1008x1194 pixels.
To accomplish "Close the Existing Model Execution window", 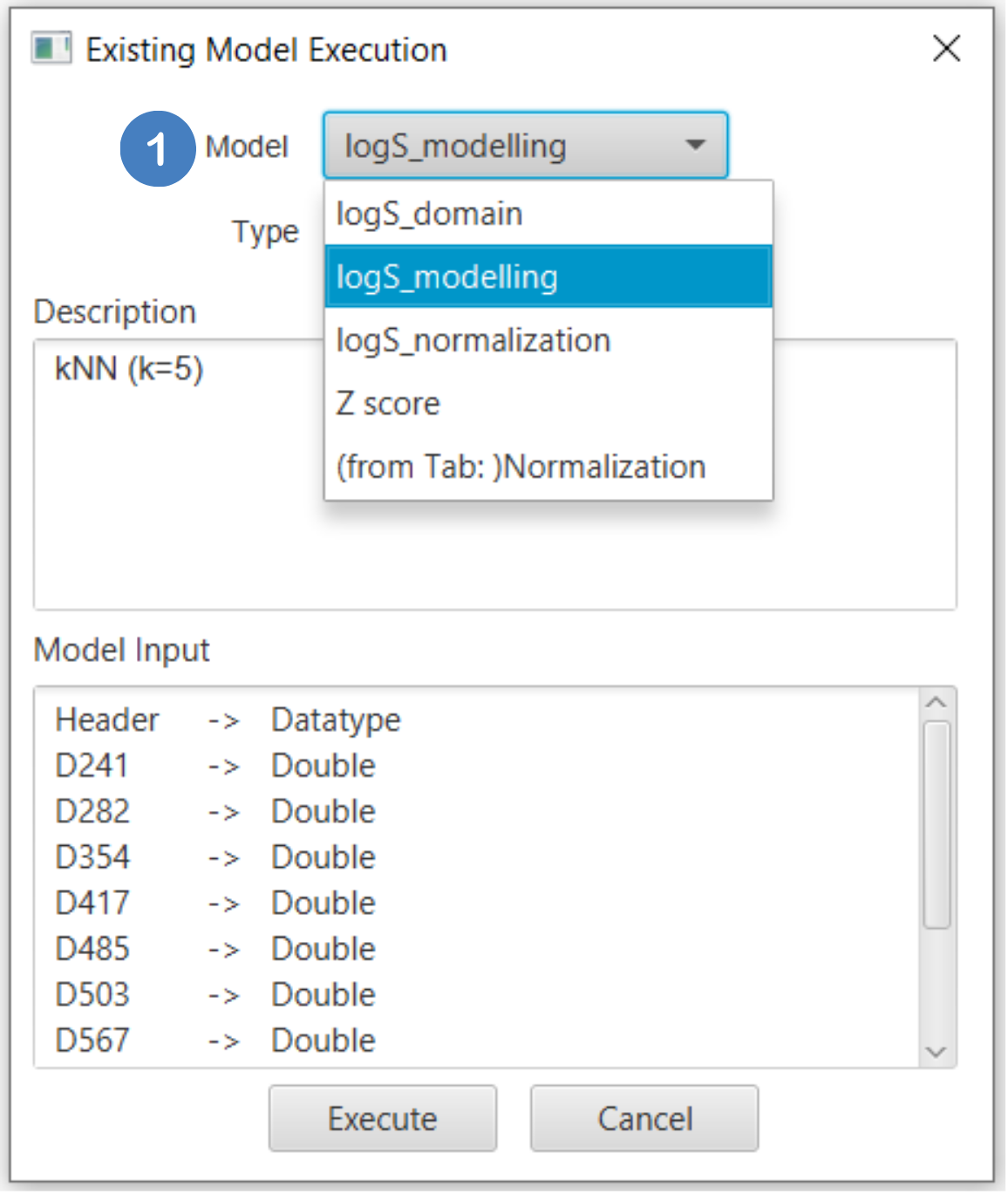I will [946, 49].
